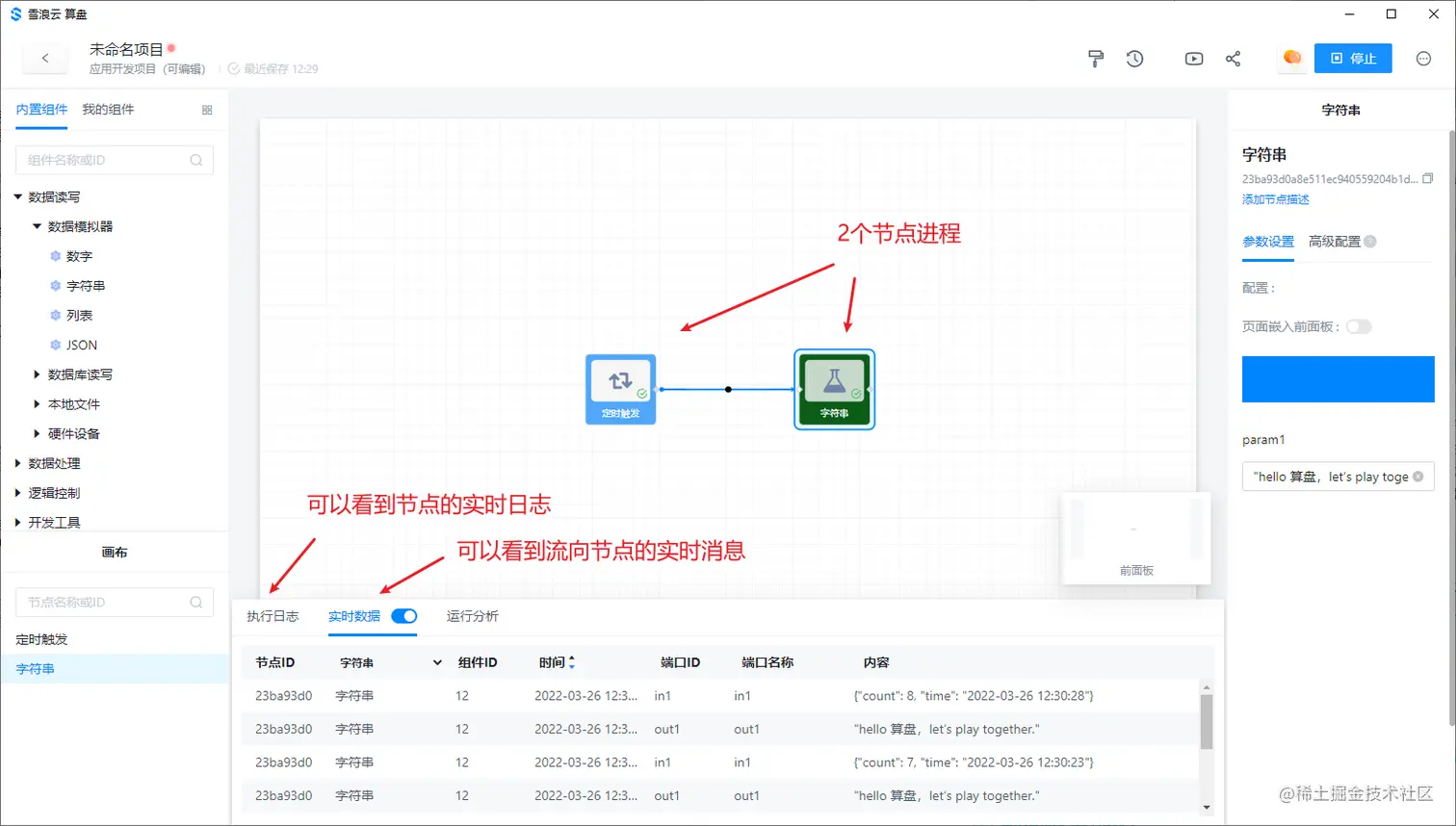Collapse the 数据模拟器 subgroup
1456x826 pixels.
[x=37, y=226]
